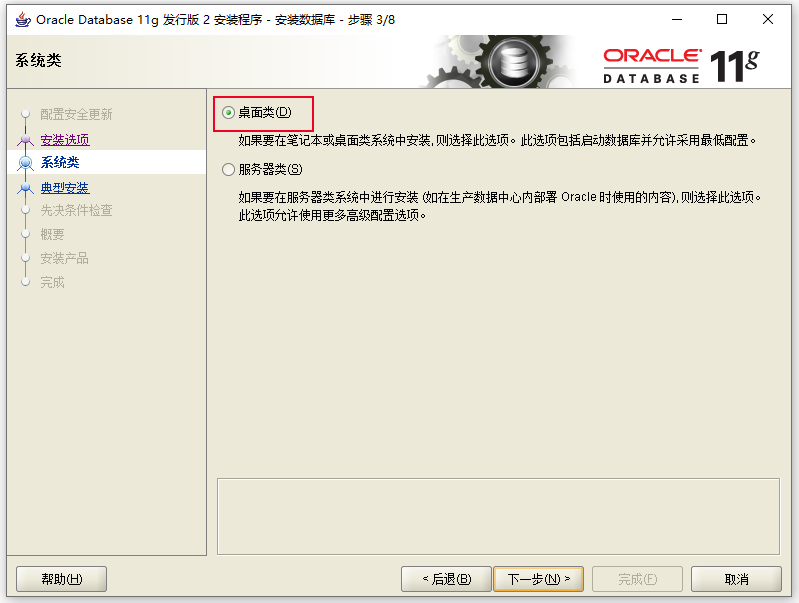799x603 pixels.
Task: Cancel installation with 取消 button
Action: (736, 579)
